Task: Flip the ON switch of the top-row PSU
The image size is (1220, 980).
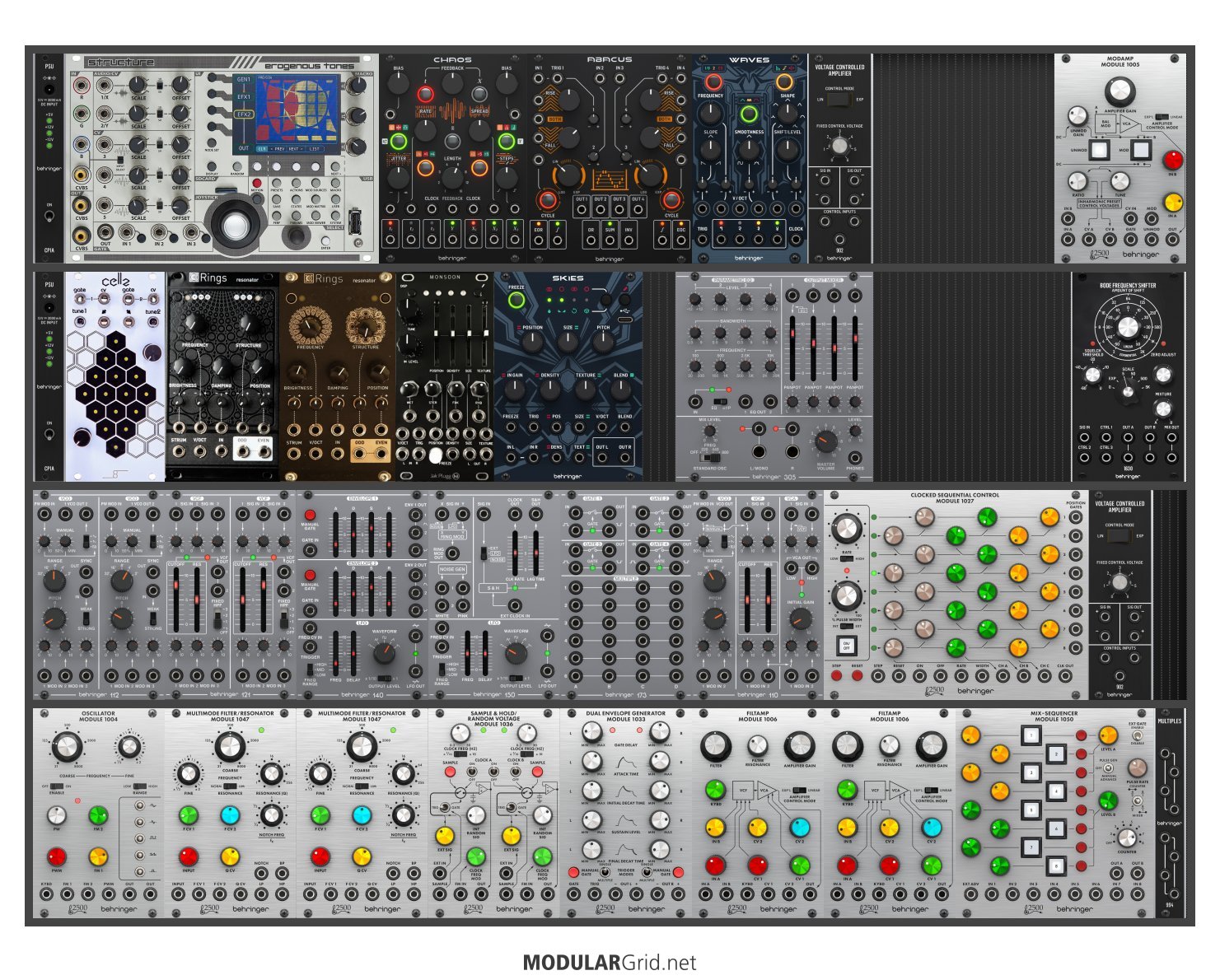Action: (49, 217)
